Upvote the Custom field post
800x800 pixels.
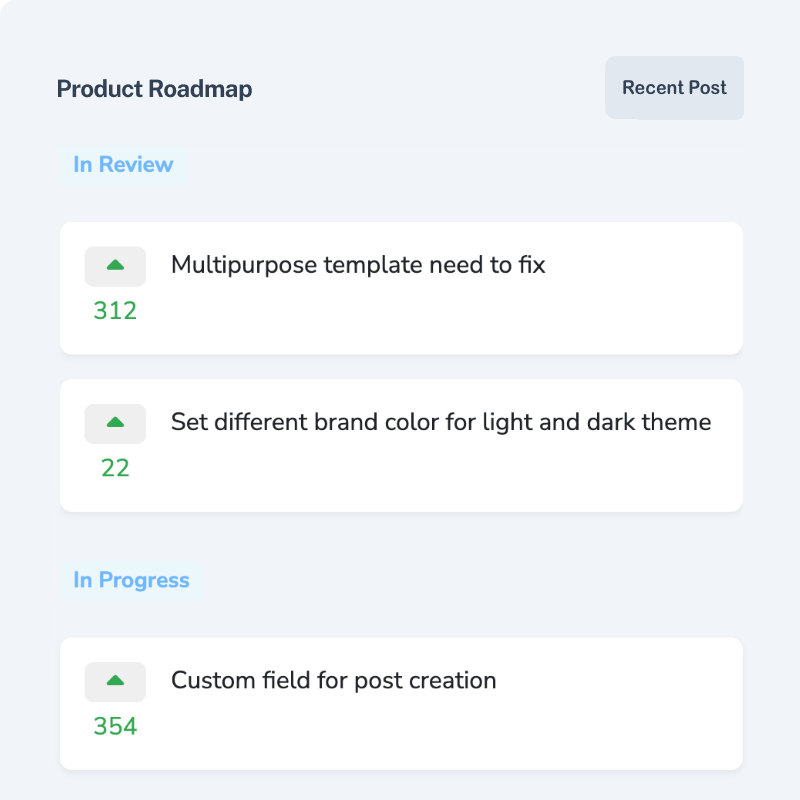tap(115, 681)
